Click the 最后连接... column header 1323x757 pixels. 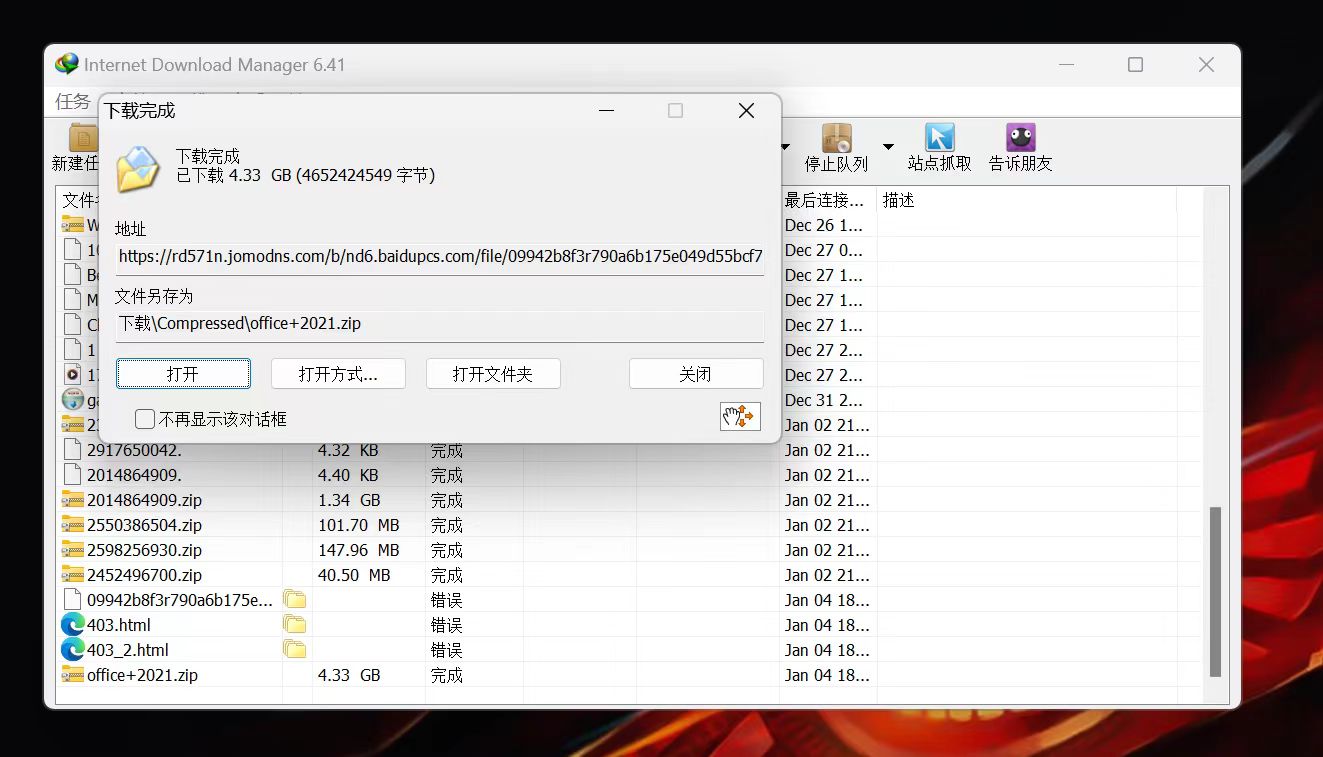(x=828, y=200)
